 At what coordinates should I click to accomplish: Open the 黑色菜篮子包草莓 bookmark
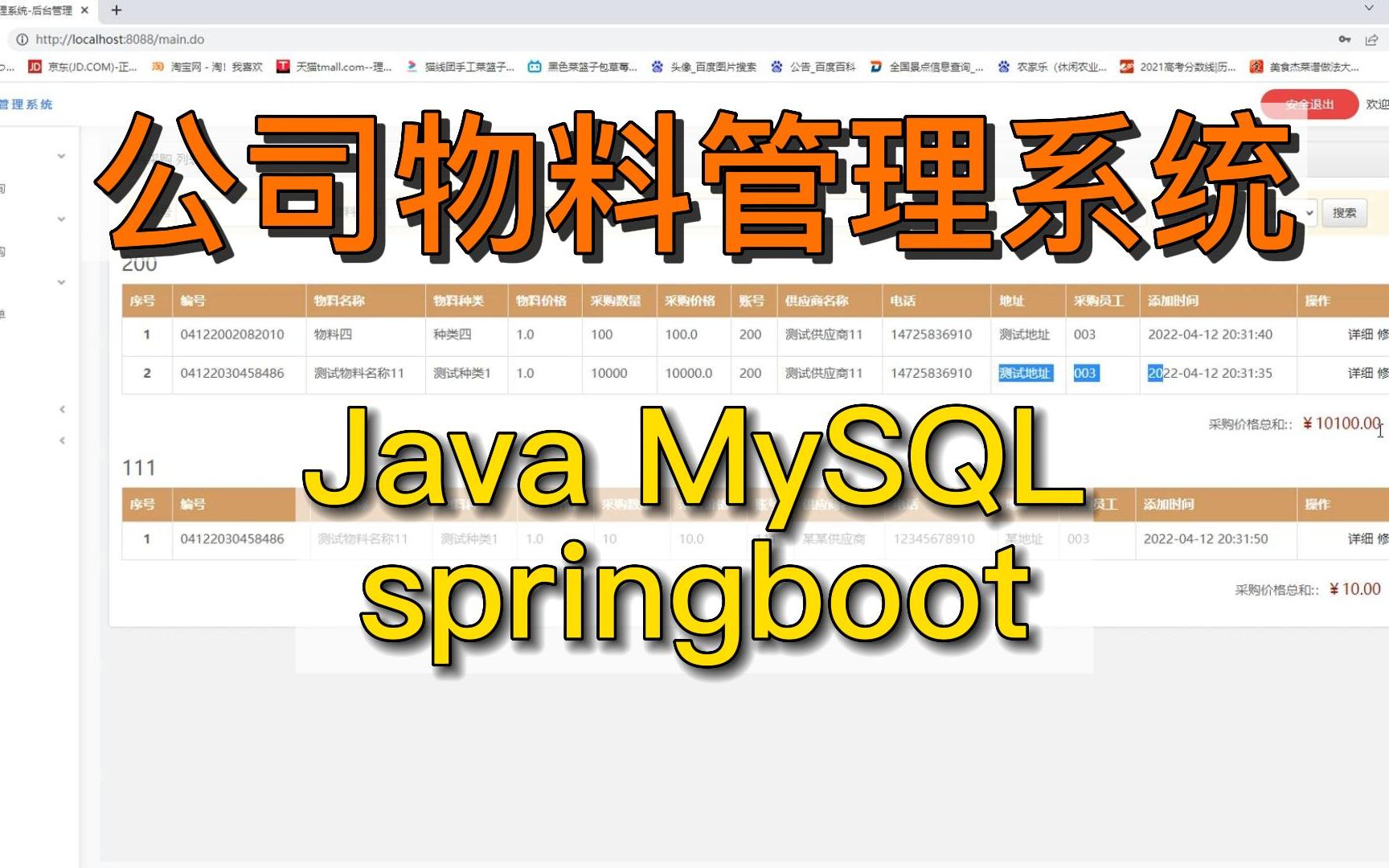pyautogui.click(x=583, y=67)
